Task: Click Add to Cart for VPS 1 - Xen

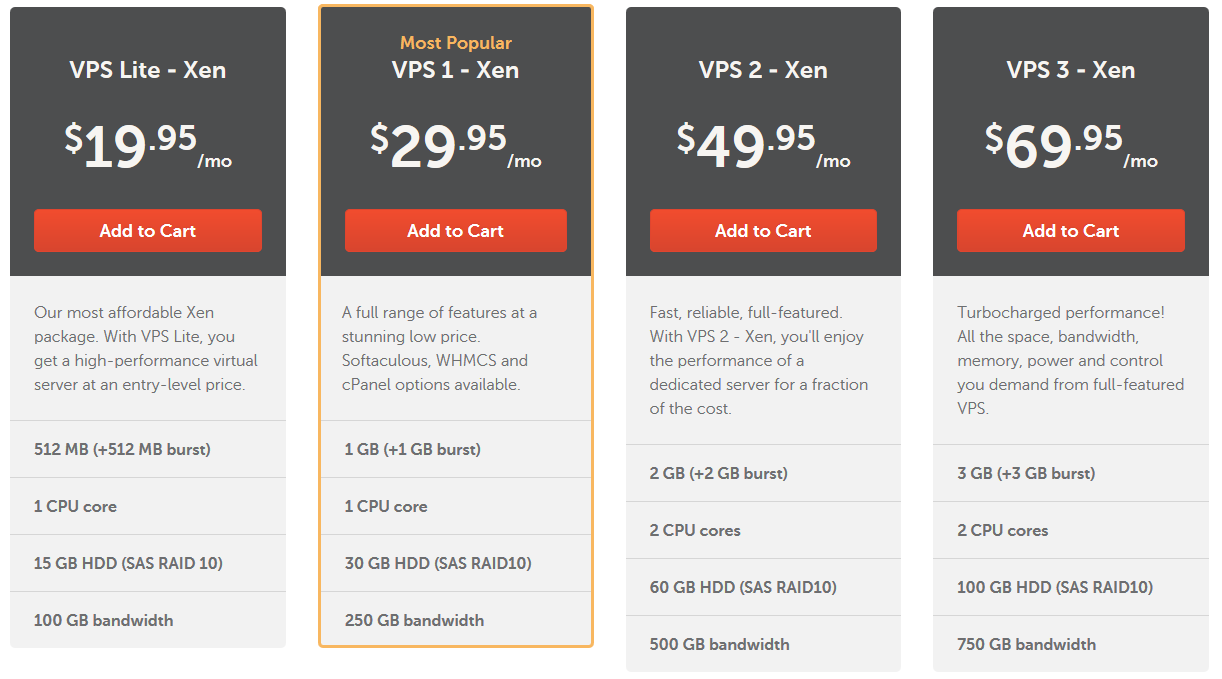Action: [x=455, y=230]
